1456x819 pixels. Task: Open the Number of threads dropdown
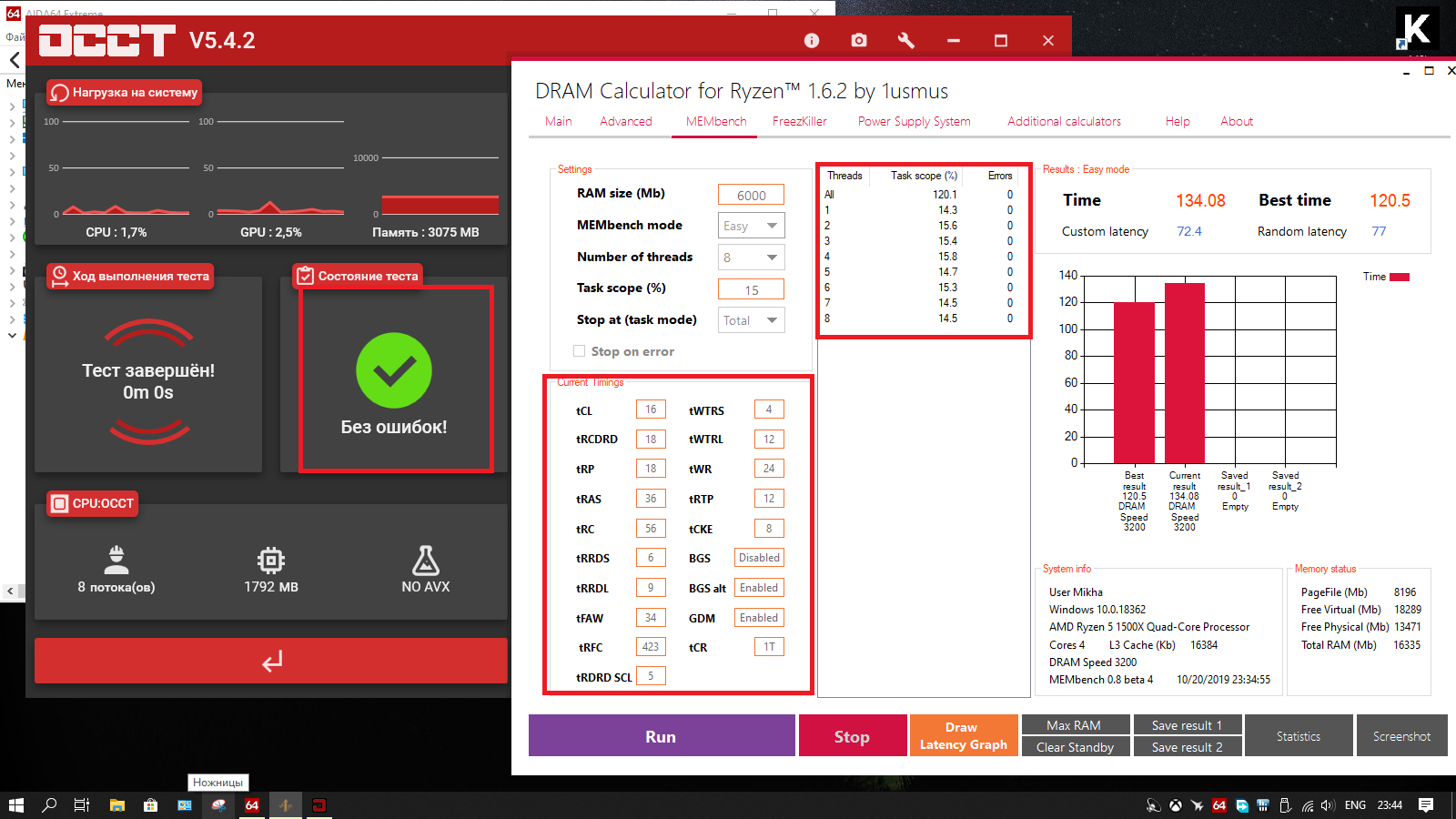pyautogui.click(x=752, y=258)
